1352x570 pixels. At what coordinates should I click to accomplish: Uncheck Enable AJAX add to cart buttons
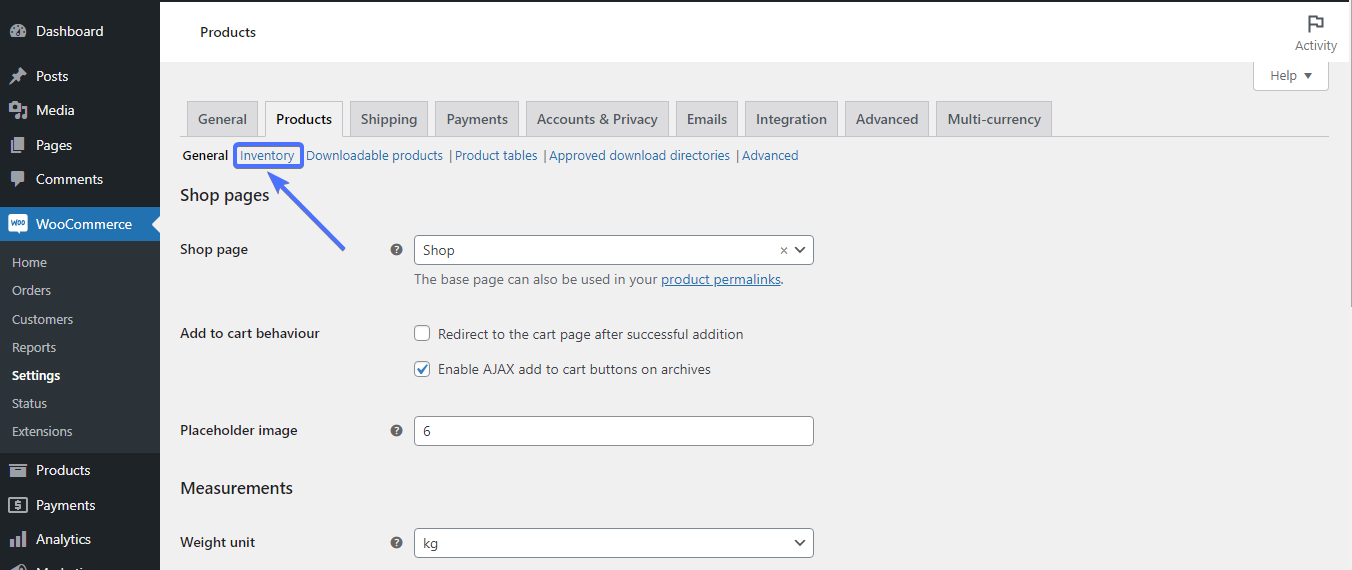422,369
